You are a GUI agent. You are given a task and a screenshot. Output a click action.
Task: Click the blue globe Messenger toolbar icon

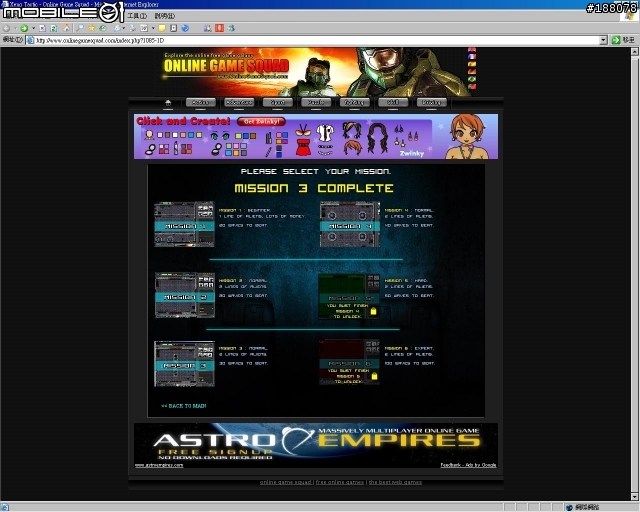coord(185,28)
